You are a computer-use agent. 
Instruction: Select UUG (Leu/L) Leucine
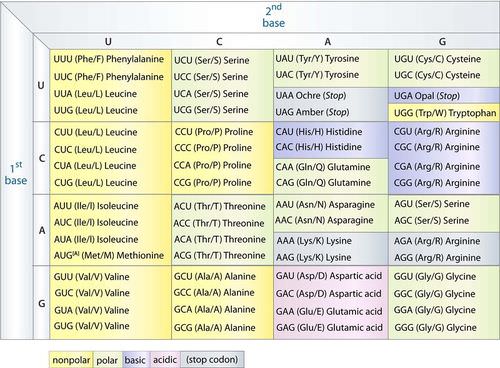pos(95,110)
